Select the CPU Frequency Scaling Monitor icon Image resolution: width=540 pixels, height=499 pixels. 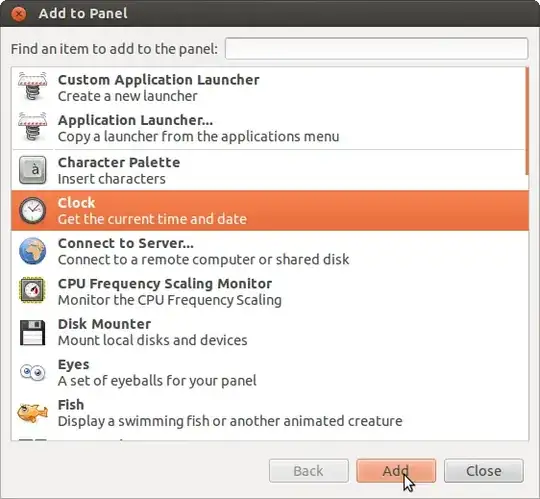click(32, 290)
